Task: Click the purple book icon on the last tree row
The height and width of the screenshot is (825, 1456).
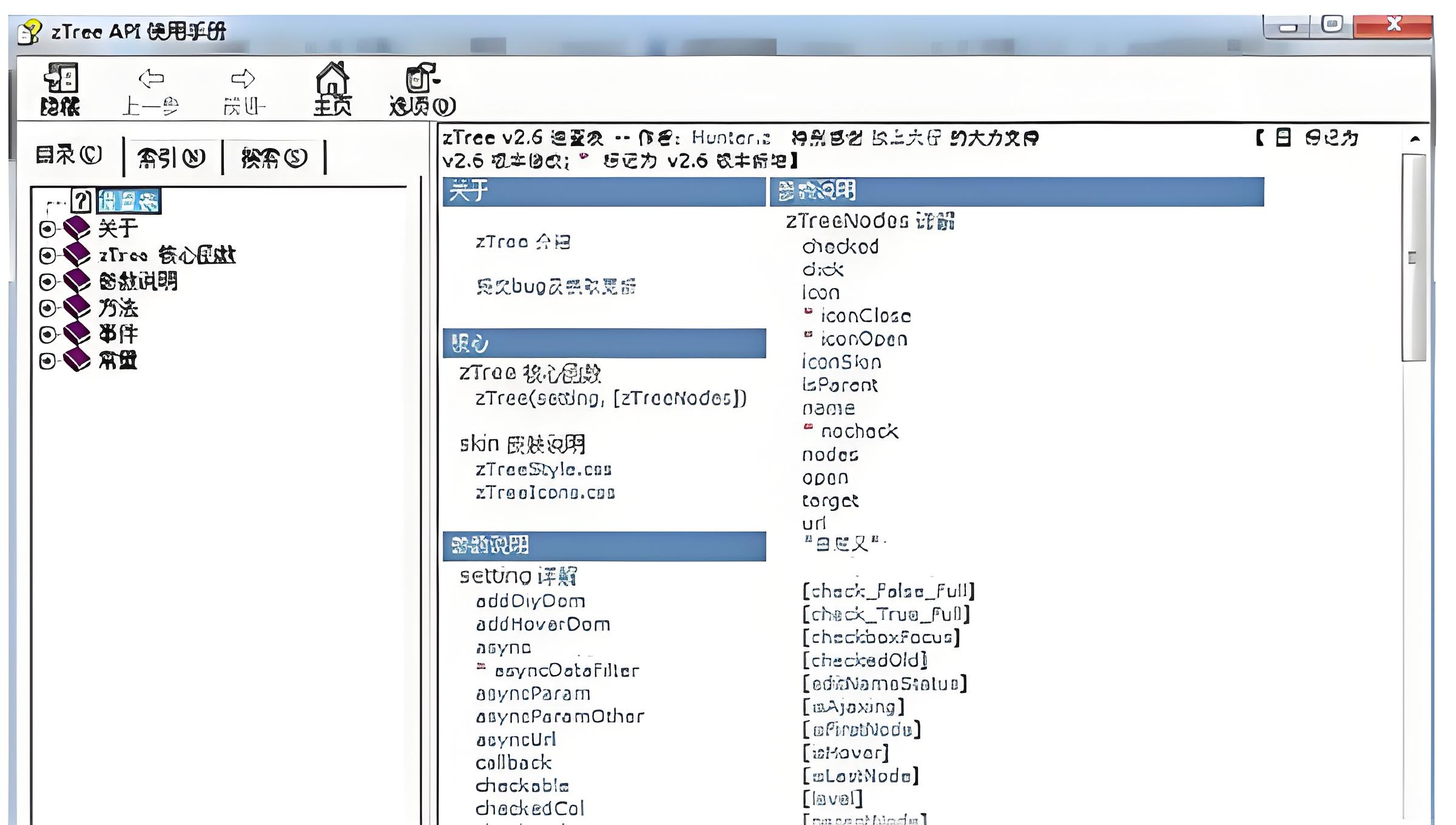Action: click(x=77, y=360)
